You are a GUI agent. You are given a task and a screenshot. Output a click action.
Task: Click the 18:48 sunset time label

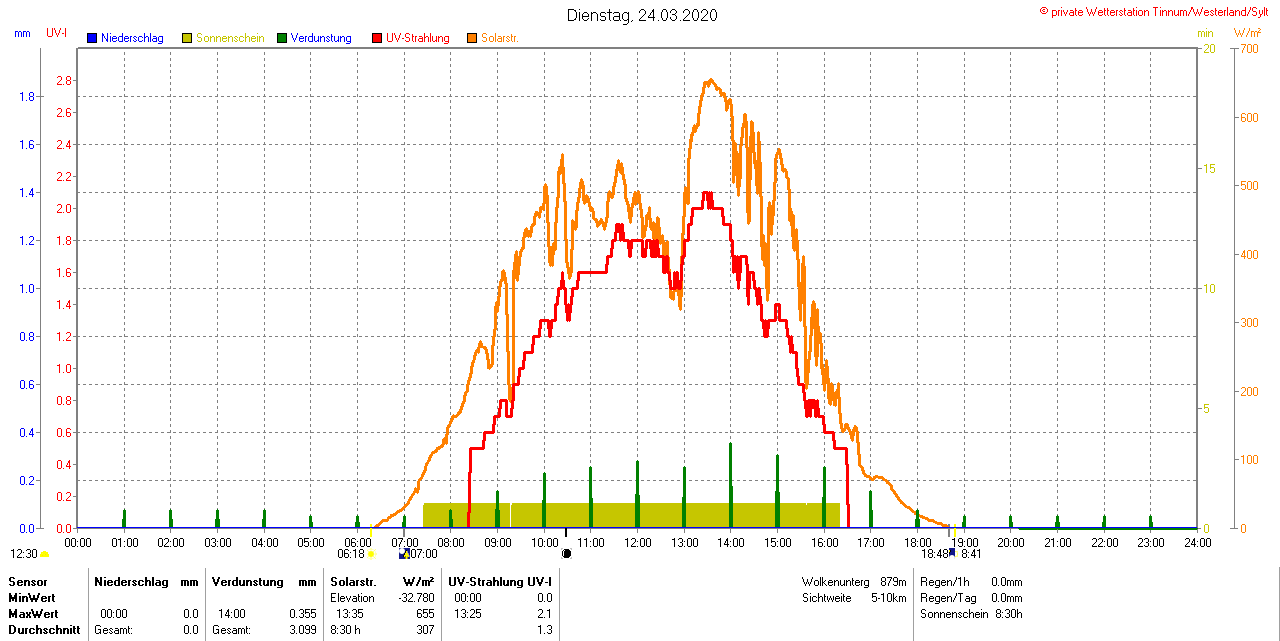click(935, 553)
